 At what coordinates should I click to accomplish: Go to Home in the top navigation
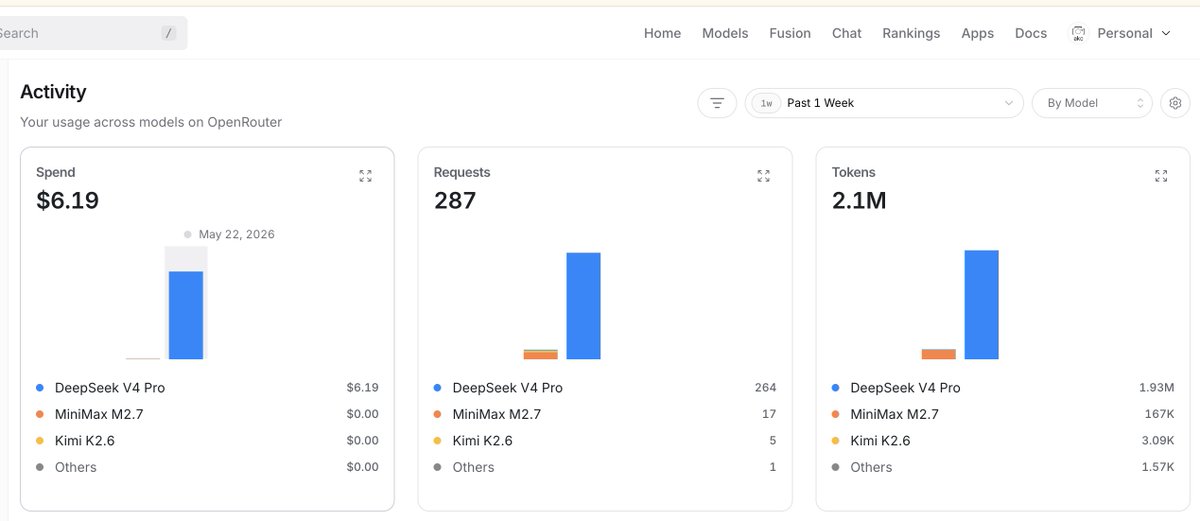tap(662, 33)
